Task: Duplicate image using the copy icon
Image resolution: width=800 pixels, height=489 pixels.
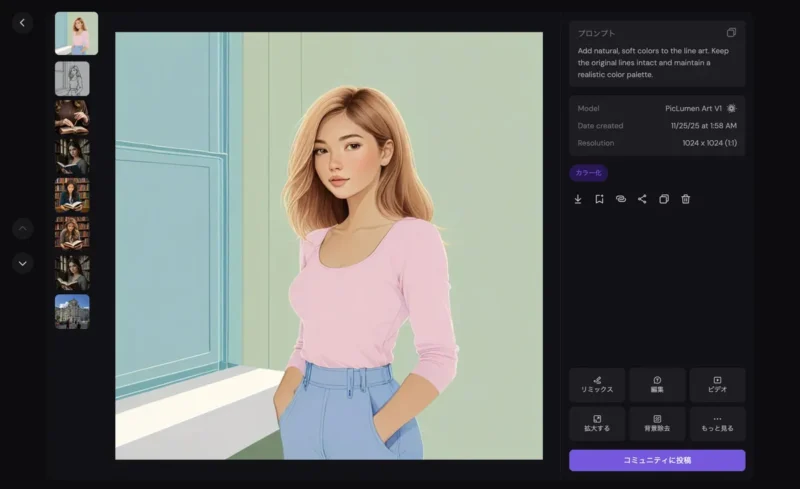Action: 664,199
